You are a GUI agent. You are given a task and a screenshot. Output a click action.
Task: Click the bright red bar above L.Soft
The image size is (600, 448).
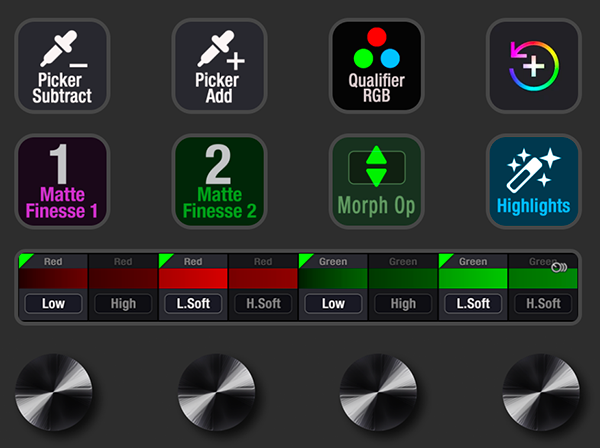(193, 278)
